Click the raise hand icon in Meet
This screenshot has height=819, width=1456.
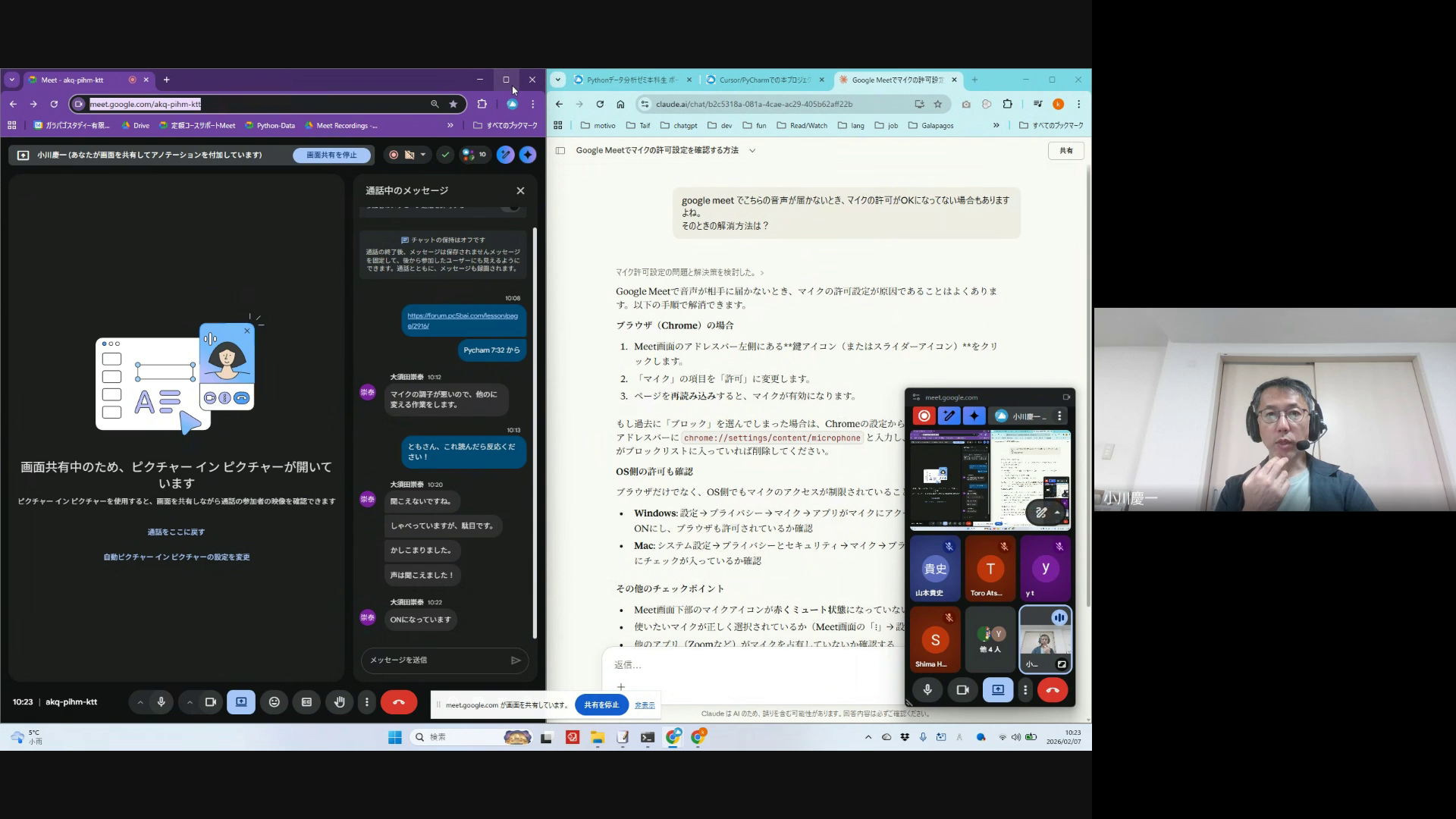(340, 702)
